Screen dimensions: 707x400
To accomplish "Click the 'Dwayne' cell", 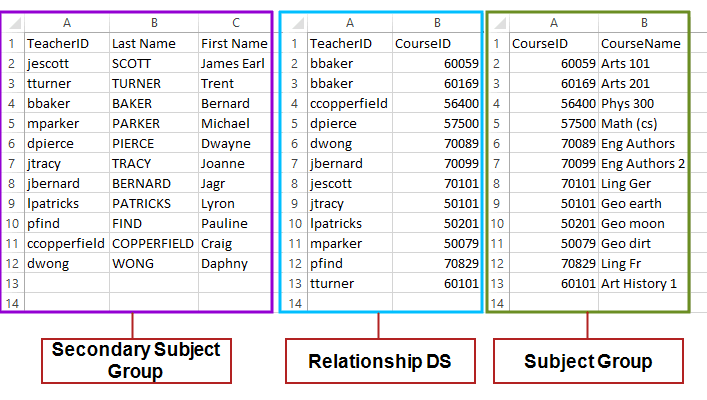I will pos(235,143).
